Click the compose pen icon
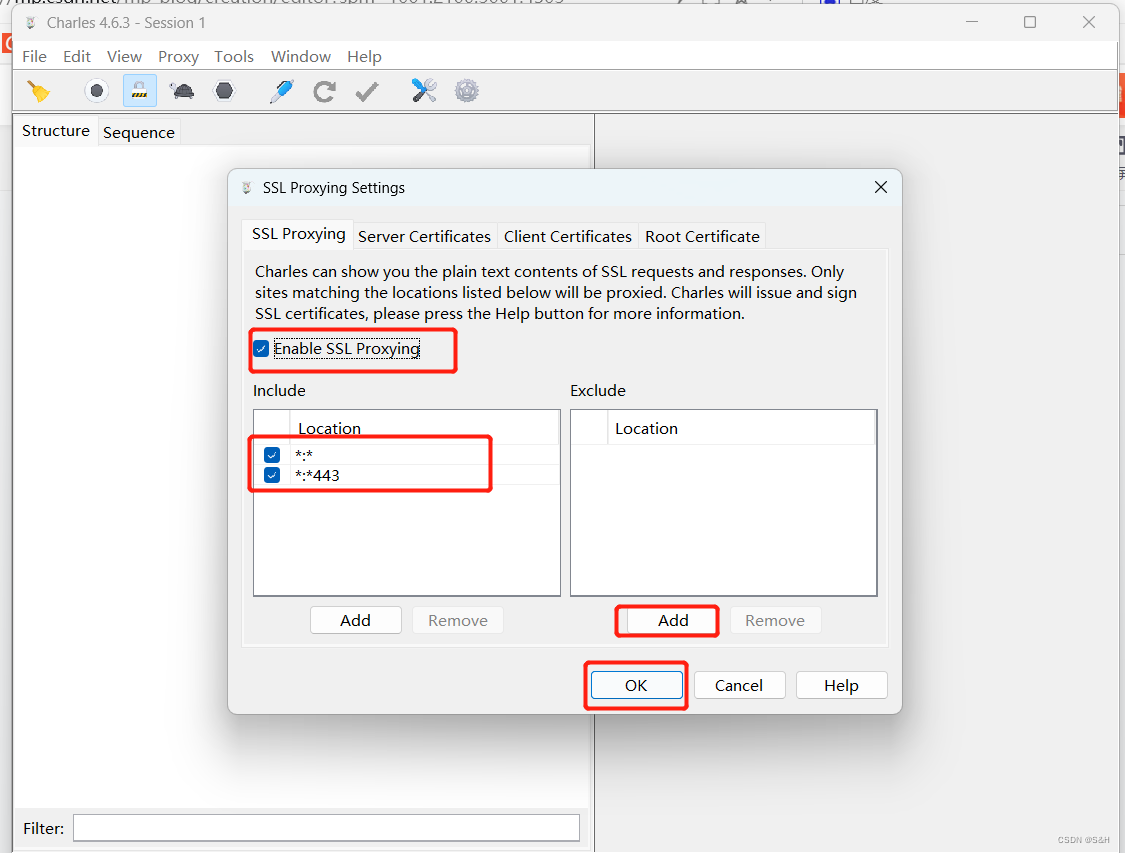The image size is (1125, 853). click(x=281, y=91)
